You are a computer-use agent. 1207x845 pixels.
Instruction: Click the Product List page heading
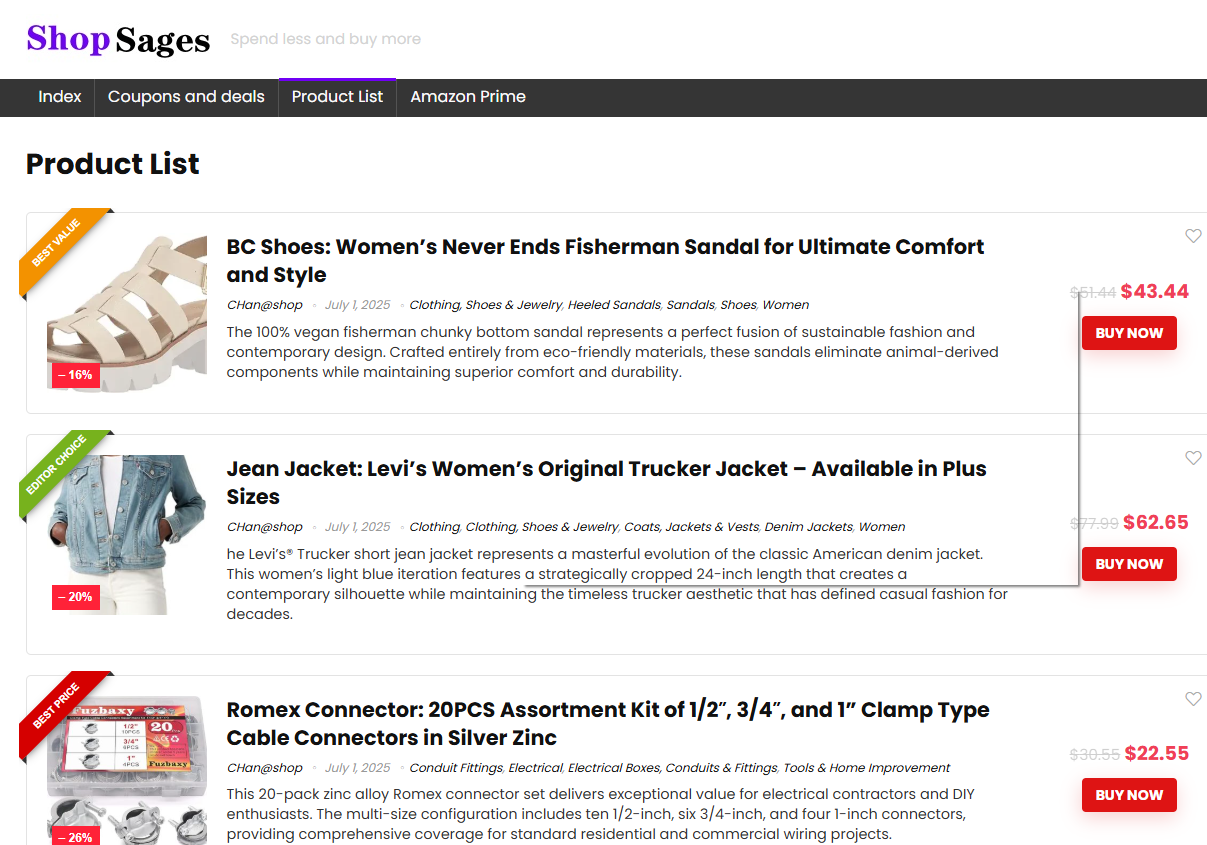pos(113,164)
